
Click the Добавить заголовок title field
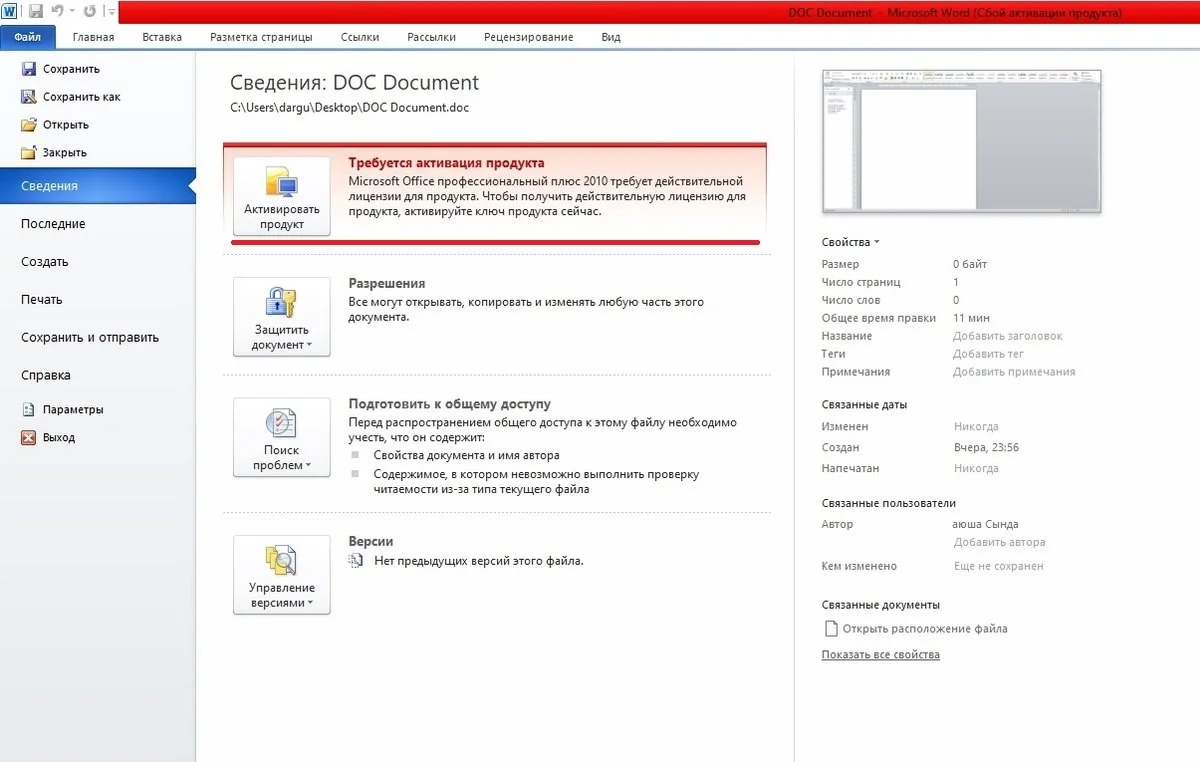(x=1007, y=336)
